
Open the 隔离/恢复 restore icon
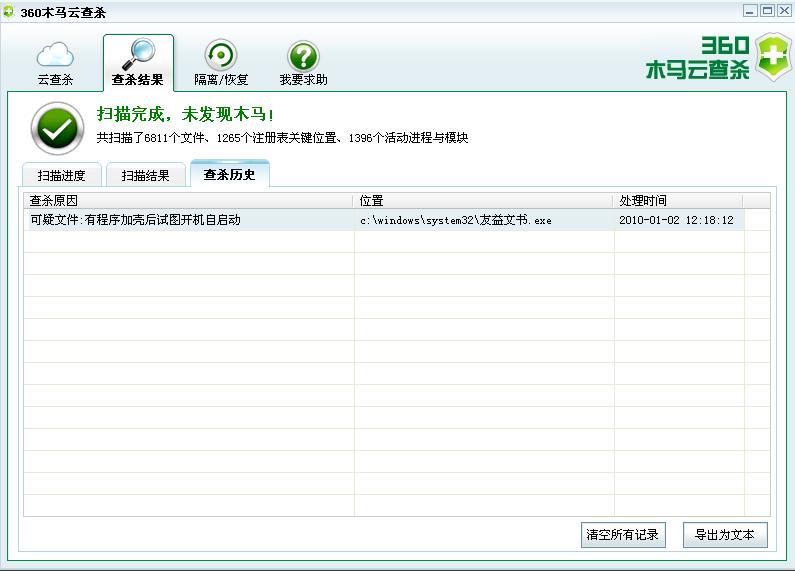tap(221, 55)
